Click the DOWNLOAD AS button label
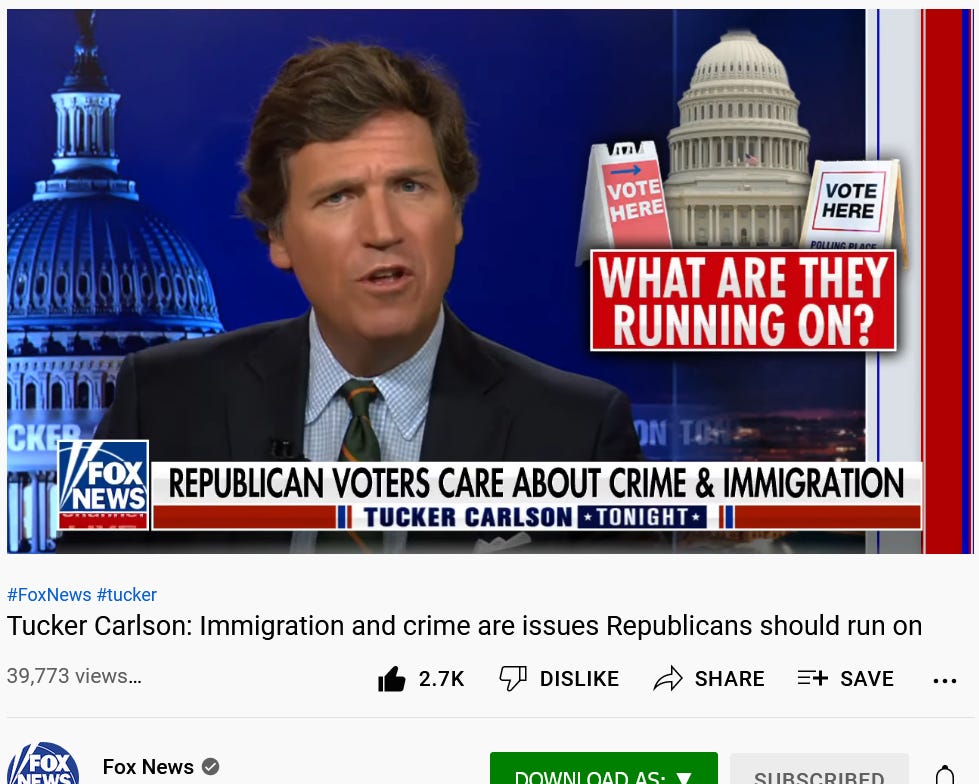979x784 pixels. click(x=590, y=777)
